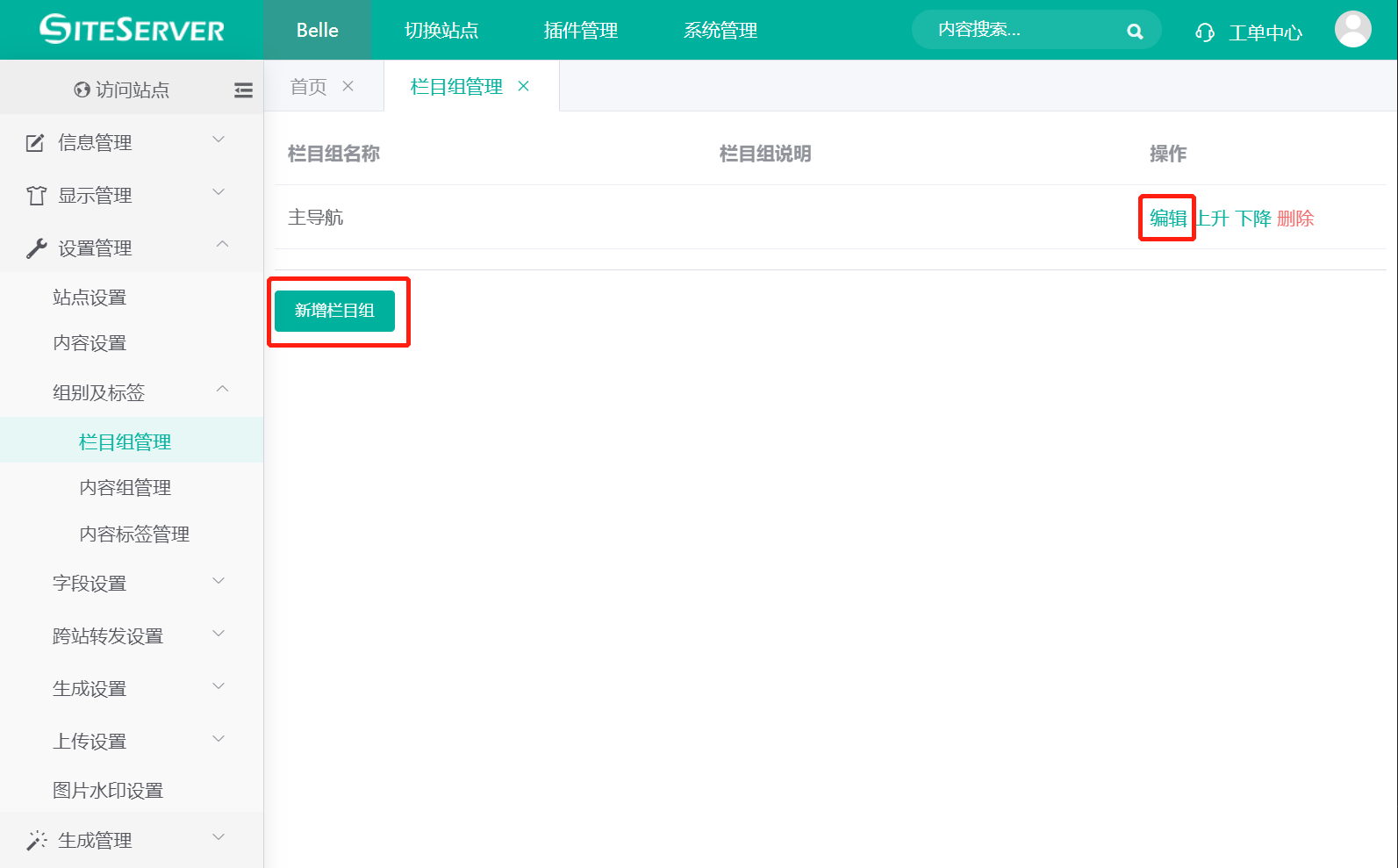Click the globe icon beside 访问站点
The width and height of the screenshot is (1398, 868).
click(82, 90)
